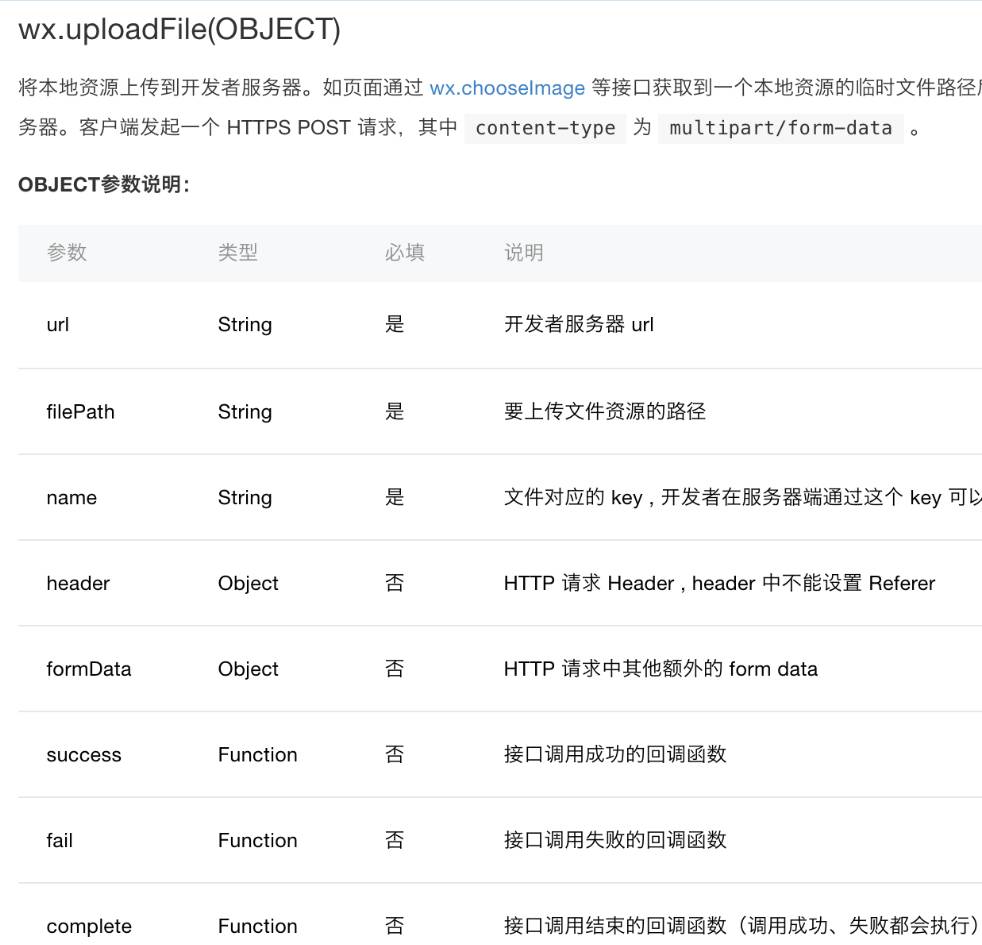Click description 要上传文件资源的路径
This screenshot has height=945, width=982.
pyautogui.click(x=605, y=411)
